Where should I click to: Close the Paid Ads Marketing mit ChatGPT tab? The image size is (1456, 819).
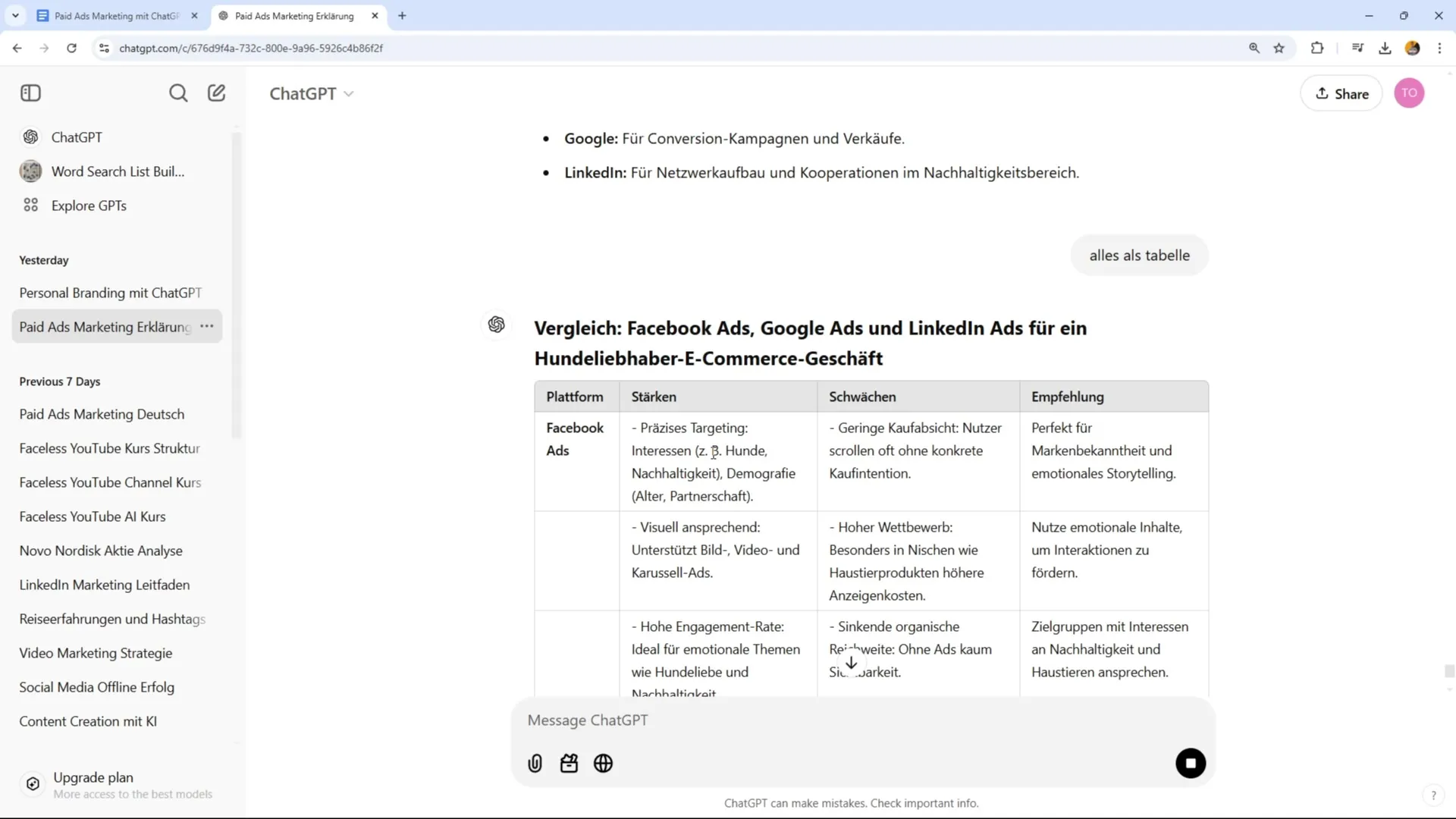point(194,15)
